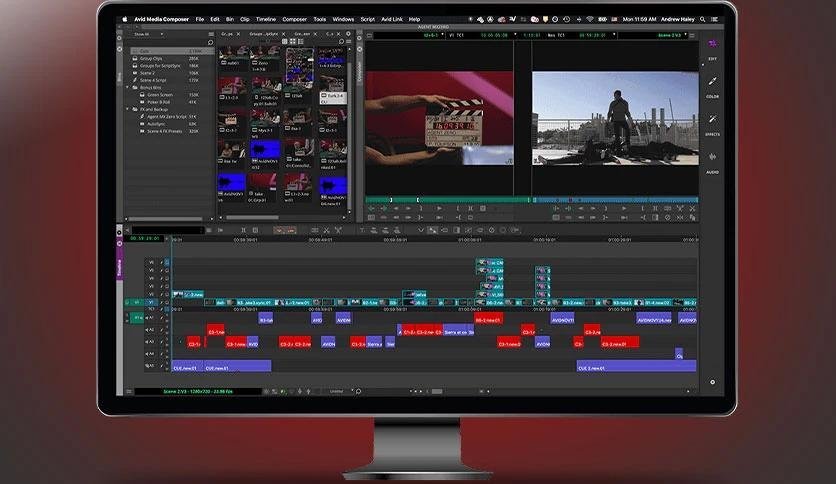836x484 pixels.
Task: Open the Composer menu
Action: click(294, 19)
